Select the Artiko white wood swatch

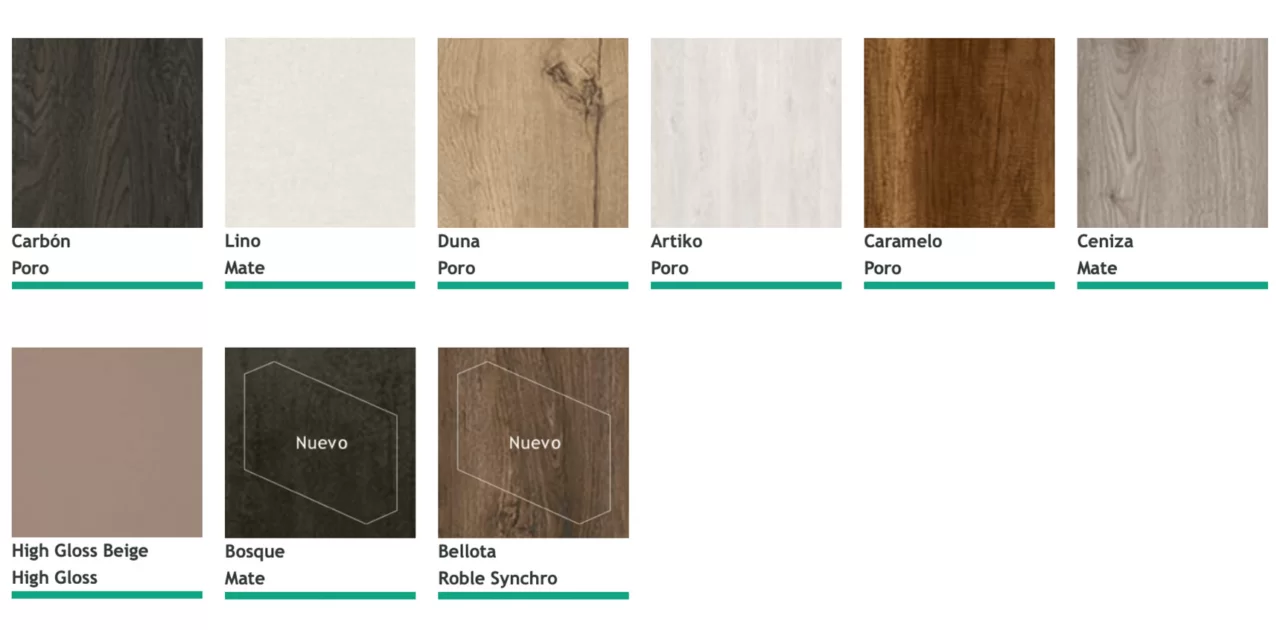(746, 133)
